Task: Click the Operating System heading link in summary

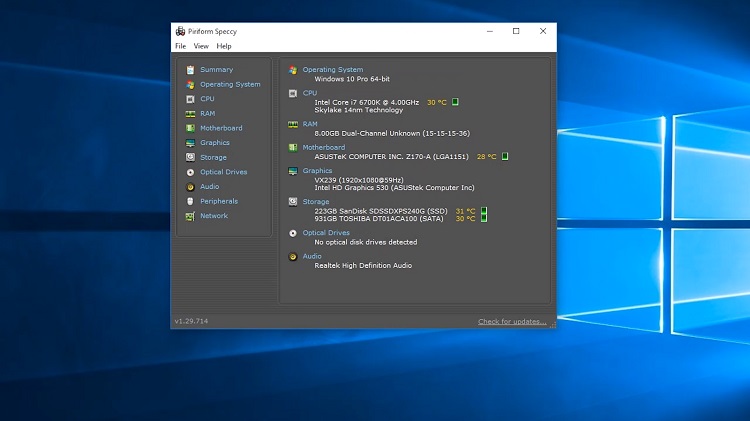Action: coord(332,69)
